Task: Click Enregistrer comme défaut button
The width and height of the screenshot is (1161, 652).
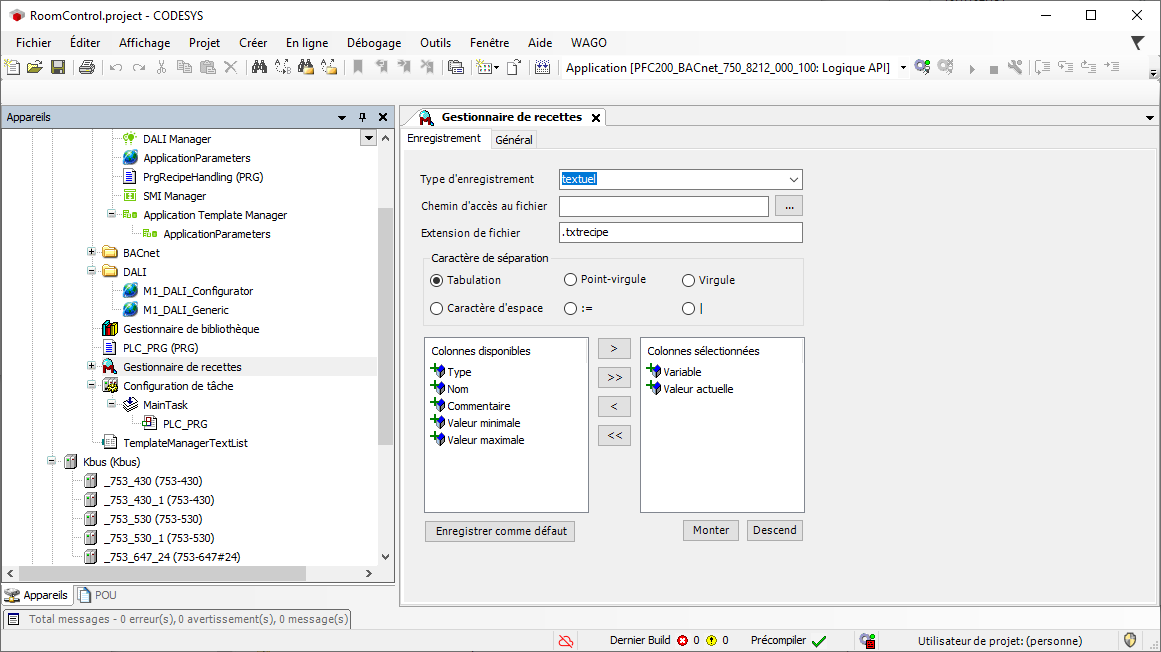Action: click(x=501, y=531)
